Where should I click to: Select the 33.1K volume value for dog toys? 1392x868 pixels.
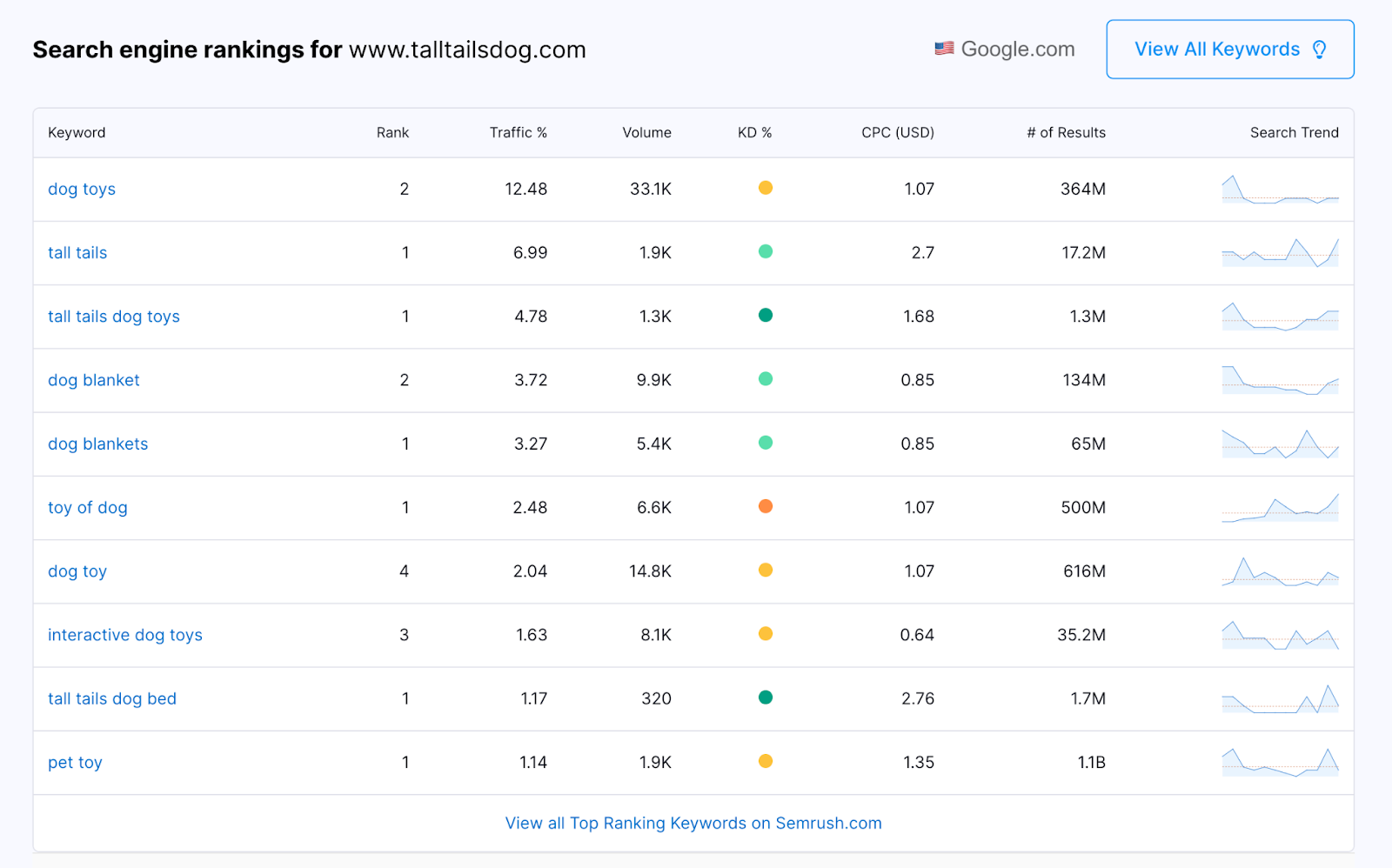(651, 190)
